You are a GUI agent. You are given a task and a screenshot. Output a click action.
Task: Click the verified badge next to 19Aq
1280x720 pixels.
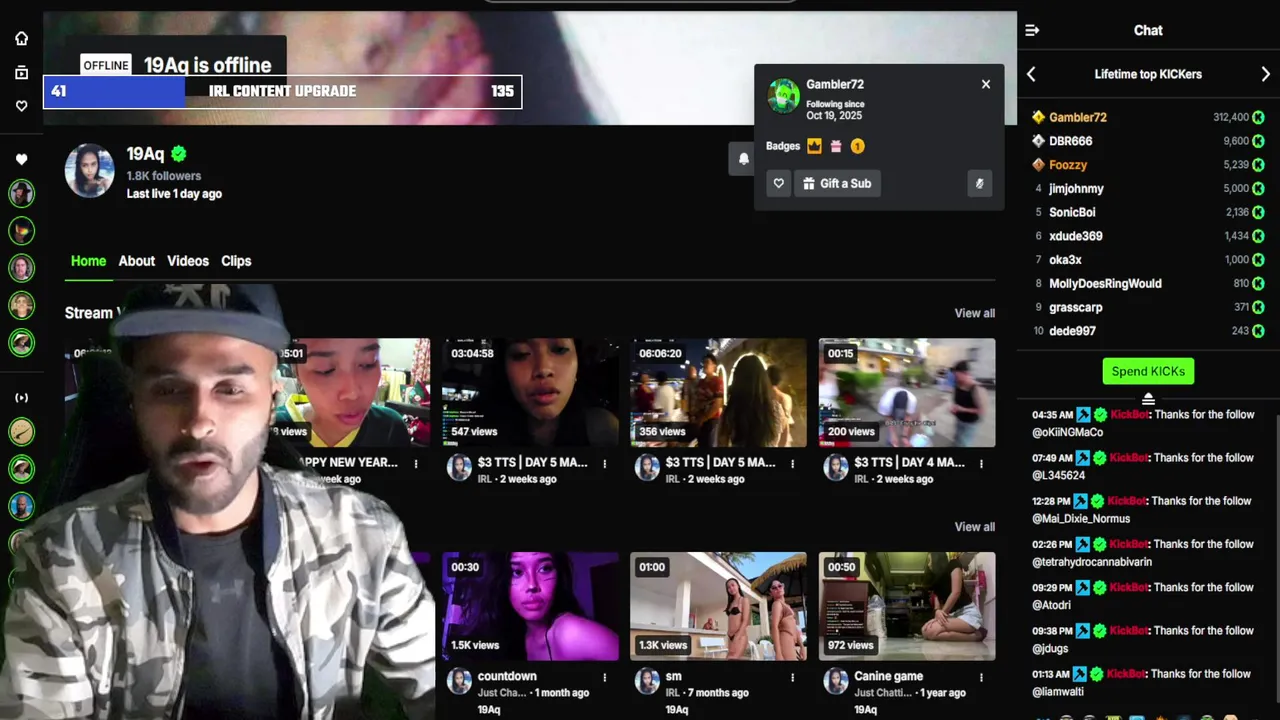click(179, 154)
